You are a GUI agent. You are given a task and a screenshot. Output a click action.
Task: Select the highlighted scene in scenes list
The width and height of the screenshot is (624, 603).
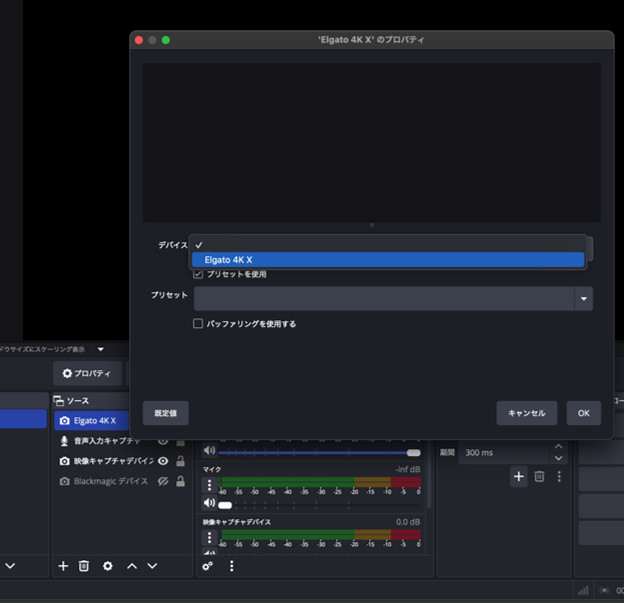click(23, 419)
